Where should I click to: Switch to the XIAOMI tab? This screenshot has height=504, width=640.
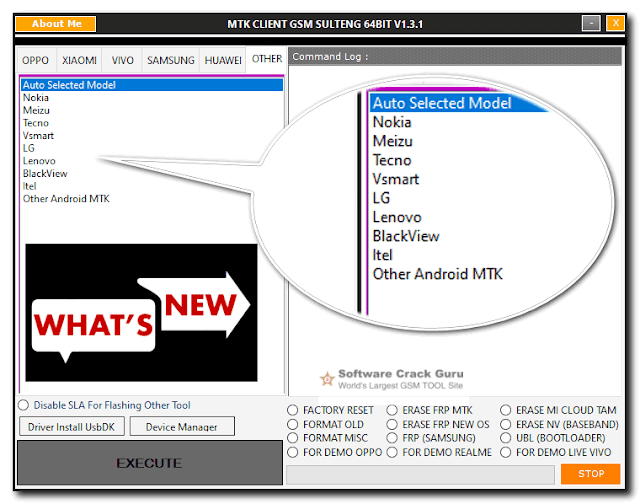click(x=79, y=60)
